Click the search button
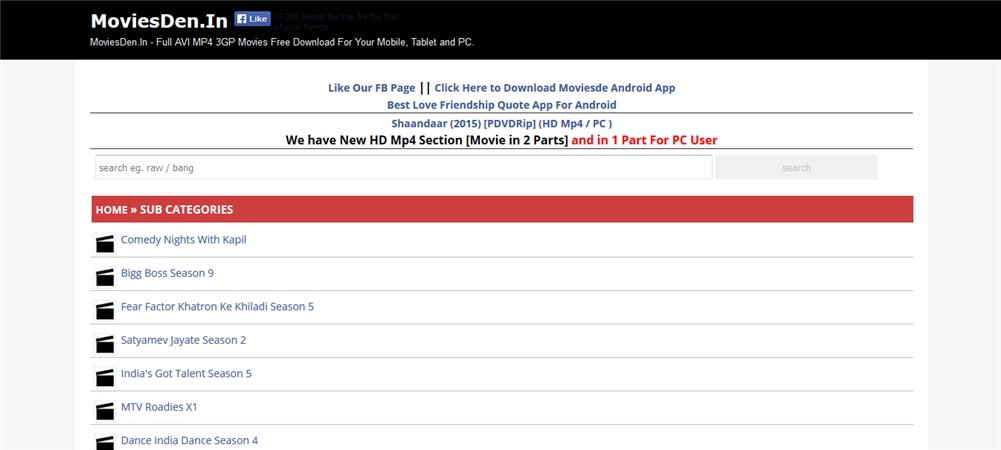Viewport: 1001px width, 450px height. (796, 168)
